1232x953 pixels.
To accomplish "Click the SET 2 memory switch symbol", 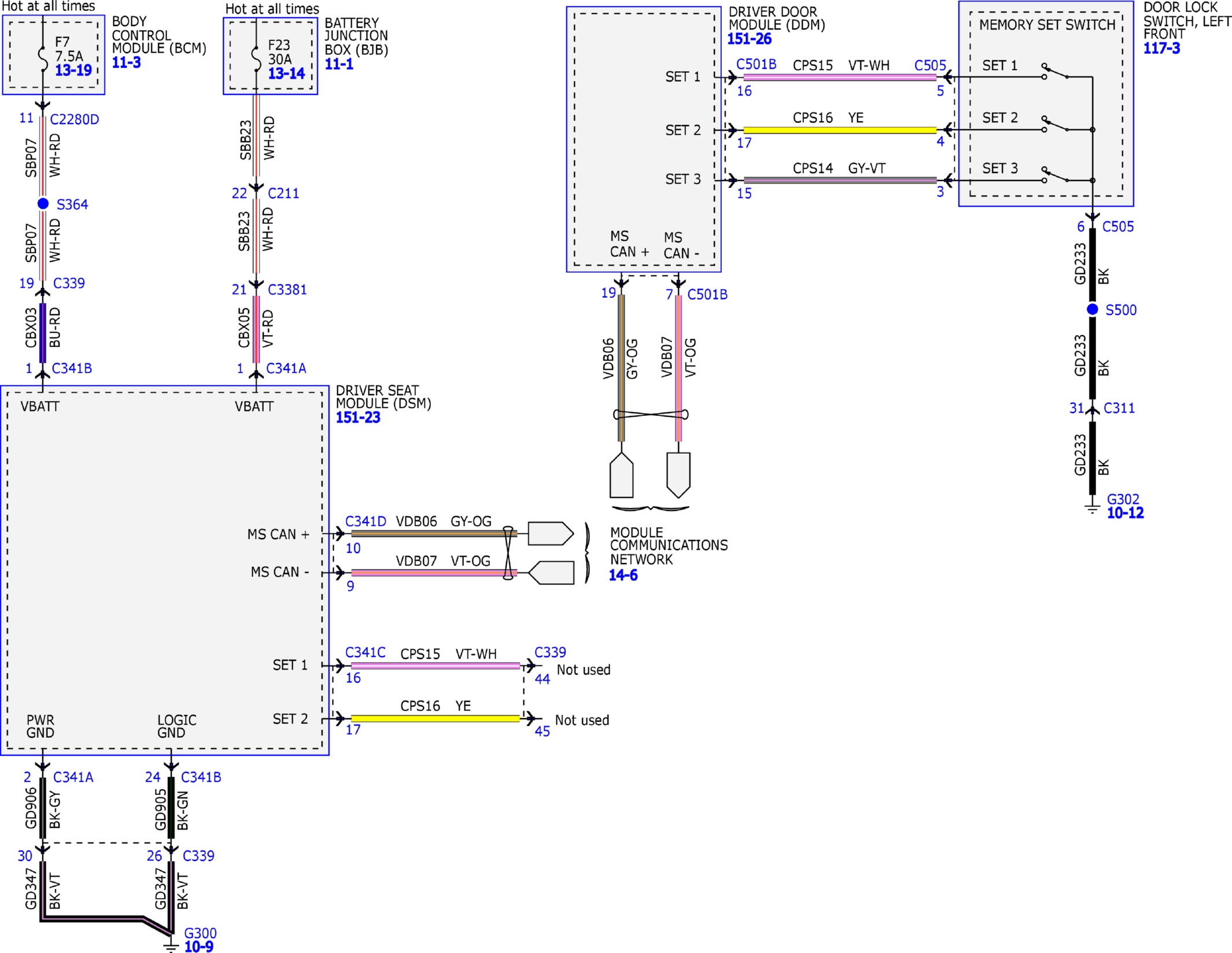I will tap(1056, 124).
